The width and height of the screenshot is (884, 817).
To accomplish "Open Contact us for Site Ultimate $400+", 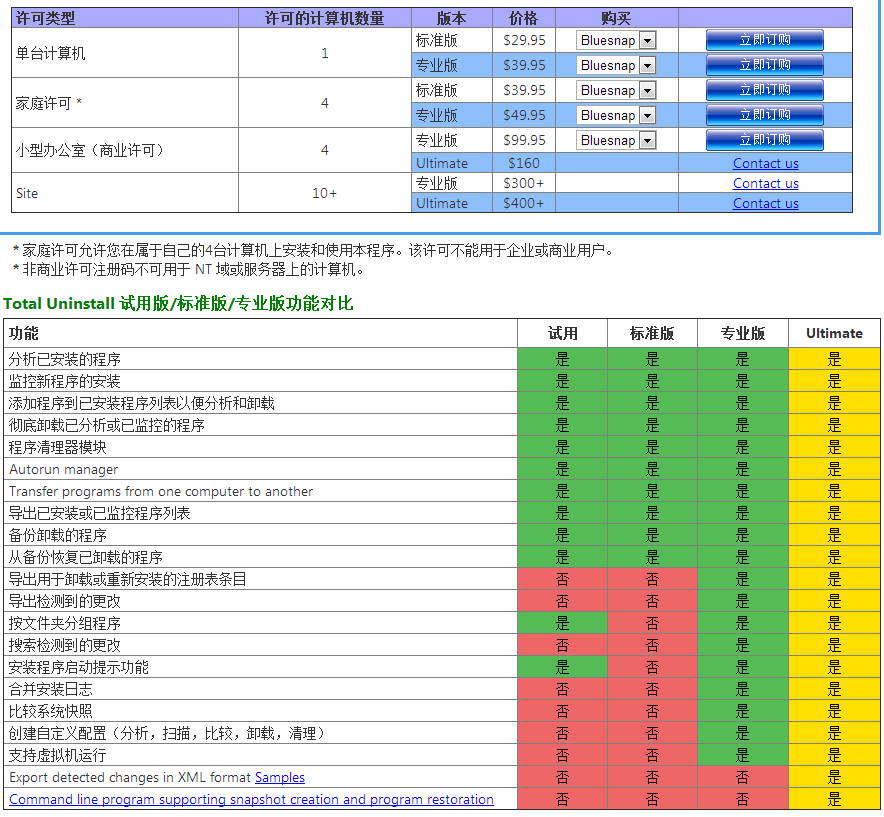I will [x=765, y=203].
